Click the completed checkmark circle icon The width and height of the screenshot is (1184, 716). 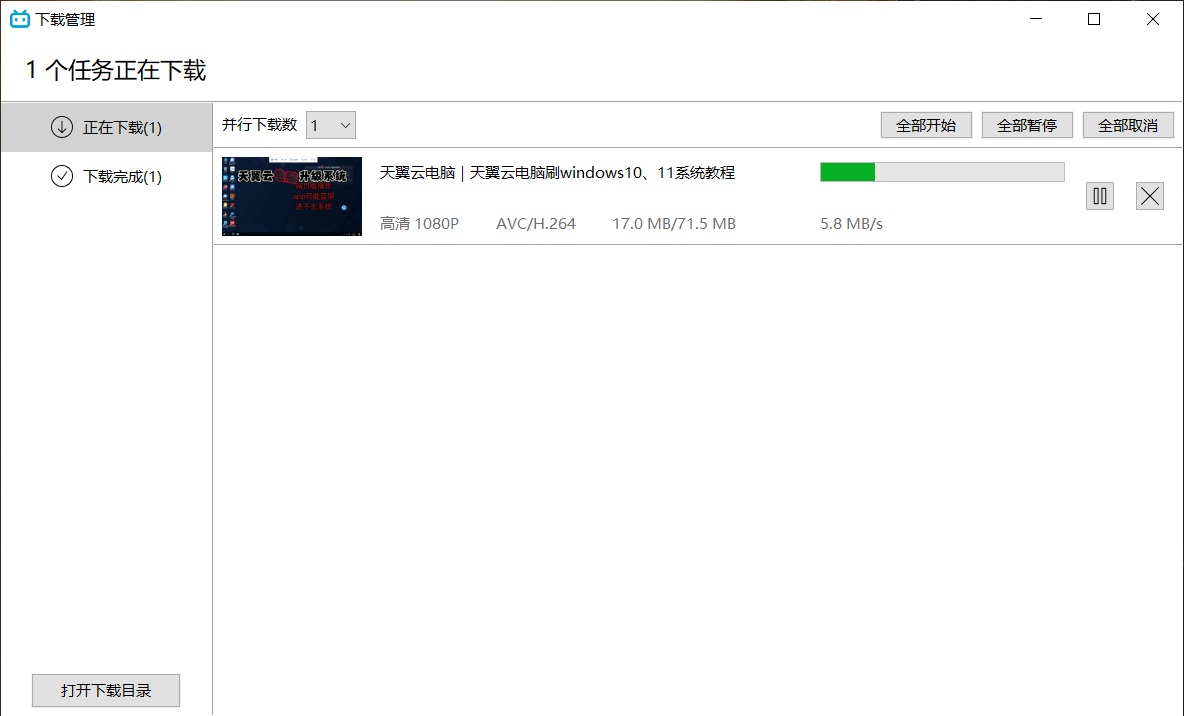(62, 176)
